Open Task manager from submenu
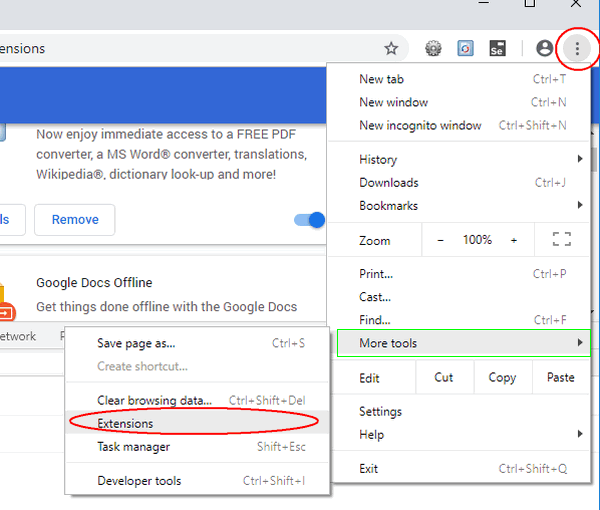Image resolution: width=600 pixels, height=510 pixels. (197, 446)
